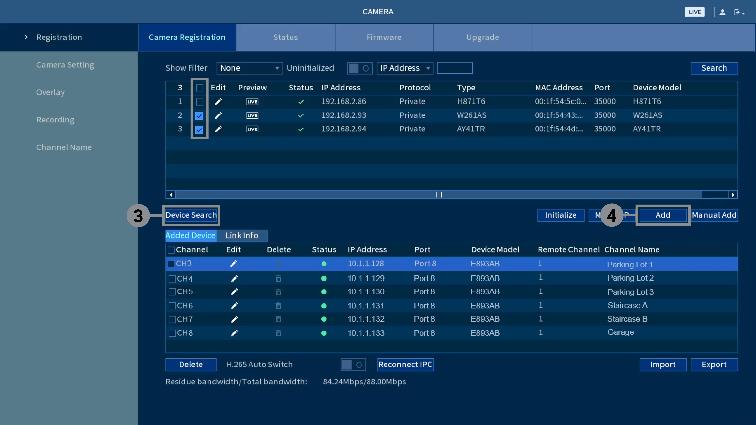The height and width of the screenshot is (425, 756).
Task: Click the search text input field
Action: pyautogui.click(x=454, y=68)
